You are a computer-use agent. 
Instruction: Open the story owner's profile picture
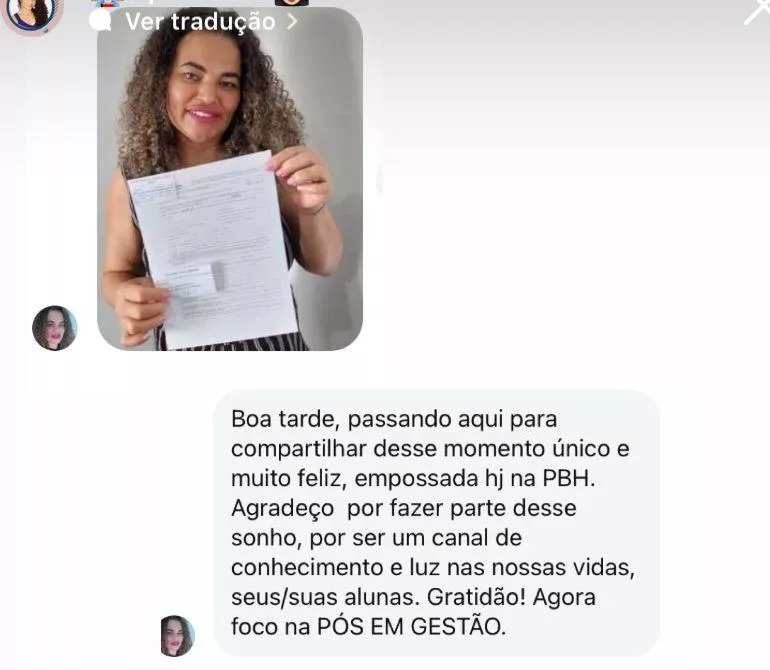point(32,16)
